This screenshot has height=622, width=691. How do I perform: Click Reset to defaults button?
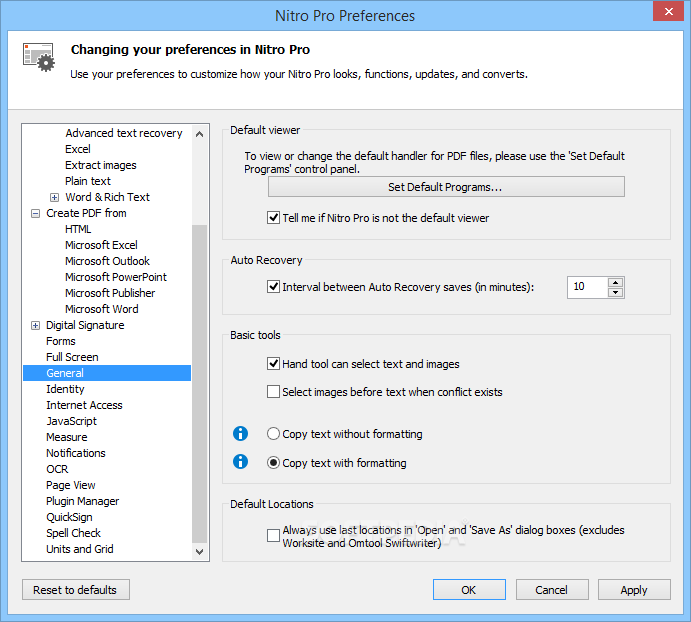pos(76,590)
